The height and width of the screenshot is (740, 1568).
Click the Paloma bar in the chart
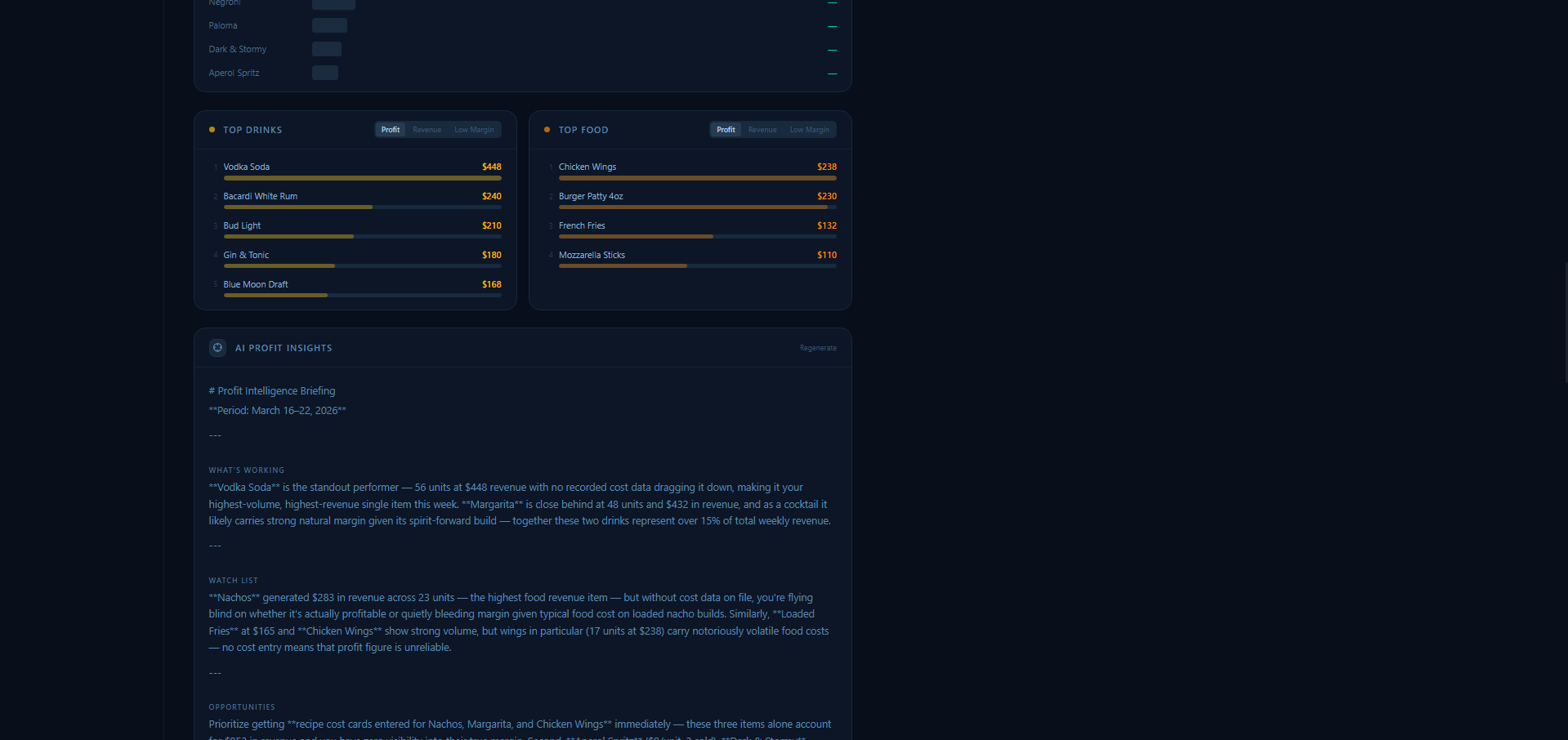pos(329,26)
